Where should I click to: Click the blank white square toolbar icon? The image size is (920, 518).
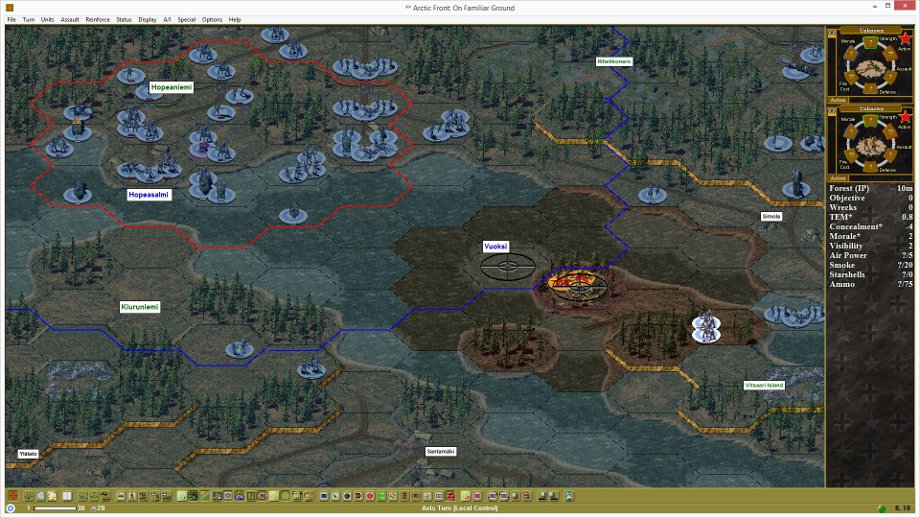point(67,496)
